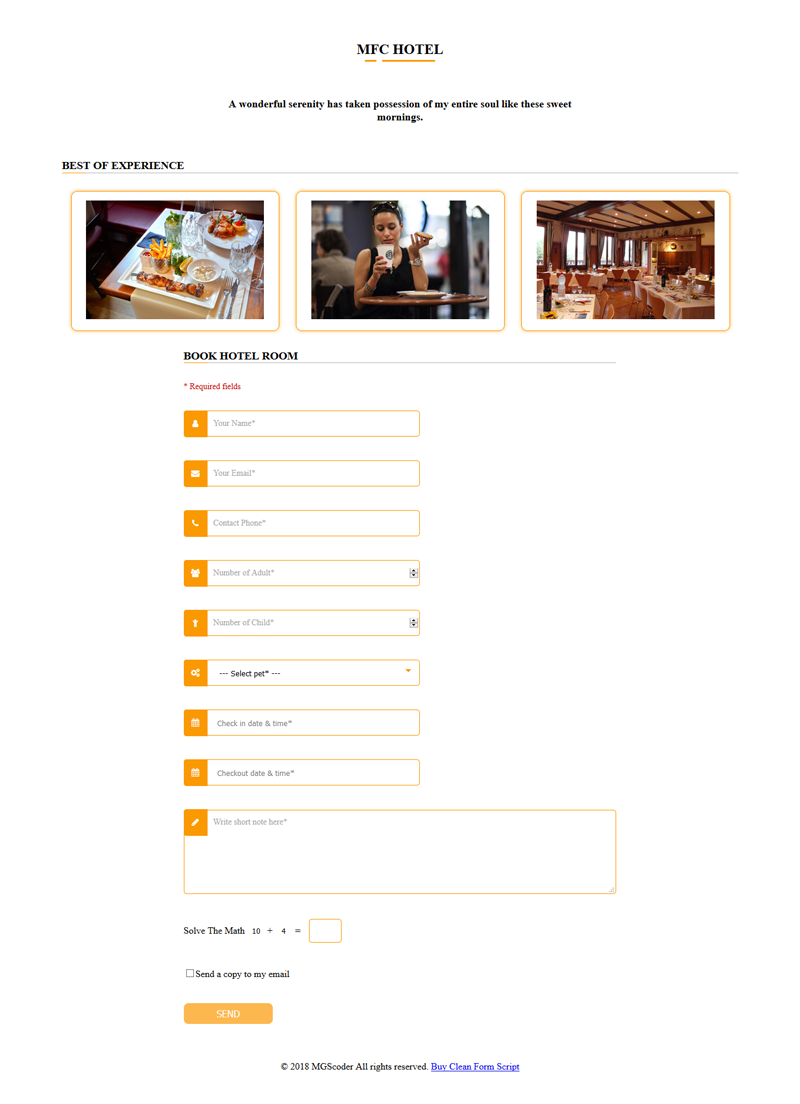Click the Number of Adult spinner arrows
The image size is (800, 1104).
413,573
